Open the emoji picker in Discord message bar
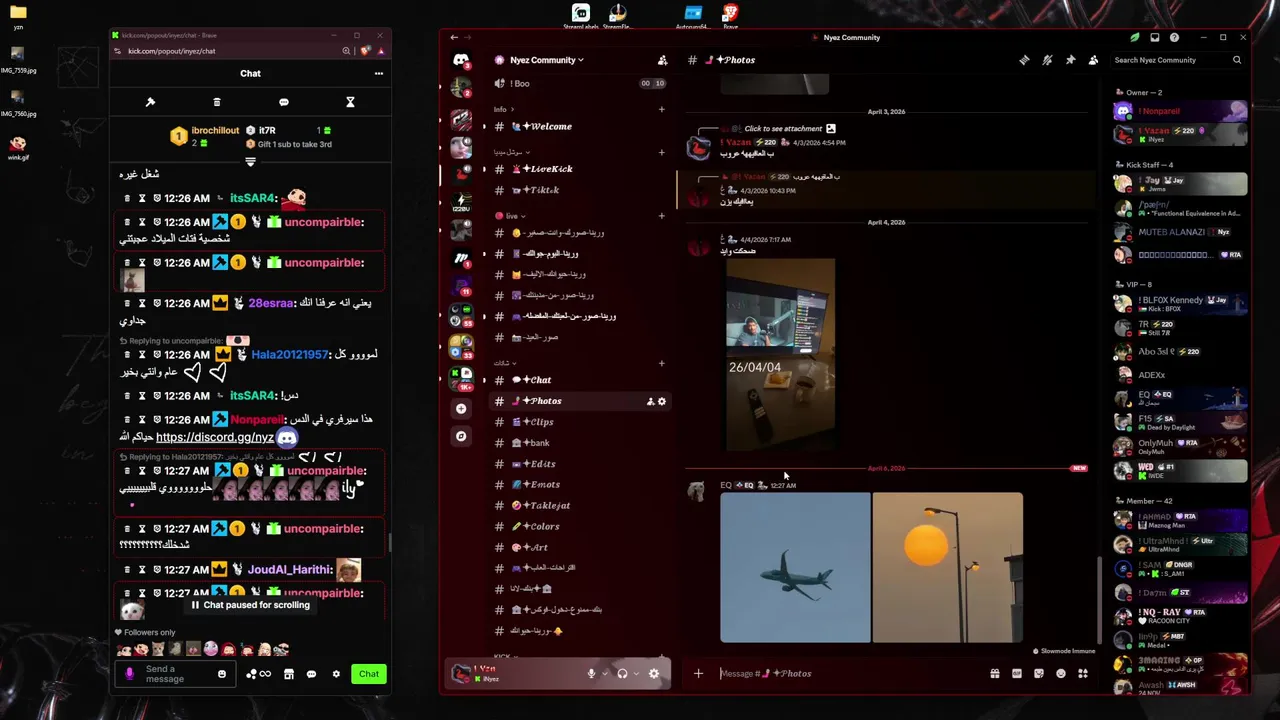The height and width of the screenshot is (720, 1280). (1061, 673)
